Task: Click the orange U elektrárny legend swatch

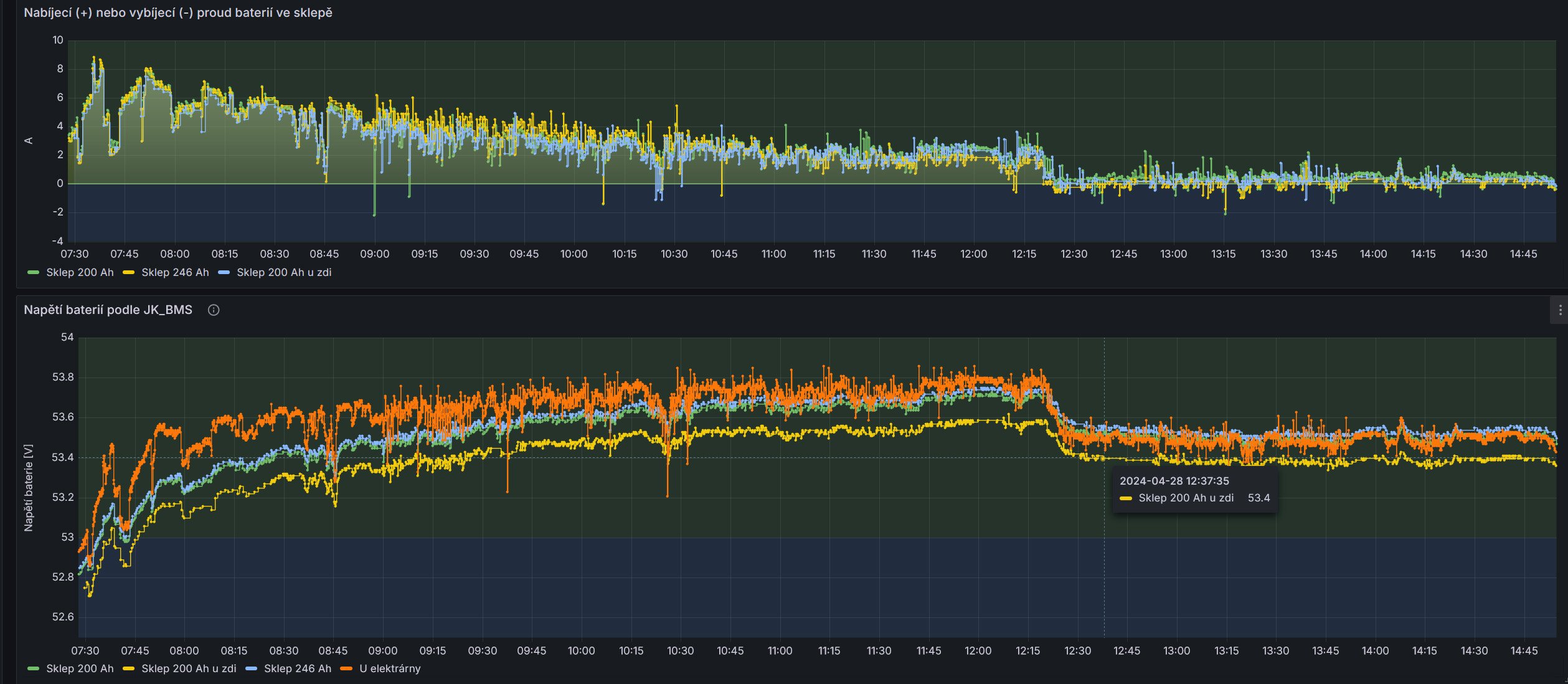Action: click(347, 668)
